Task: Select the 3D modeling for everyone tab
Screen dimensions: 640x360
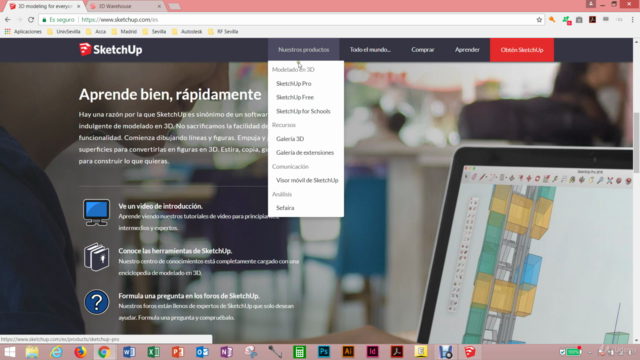Action: pos(45,6)
